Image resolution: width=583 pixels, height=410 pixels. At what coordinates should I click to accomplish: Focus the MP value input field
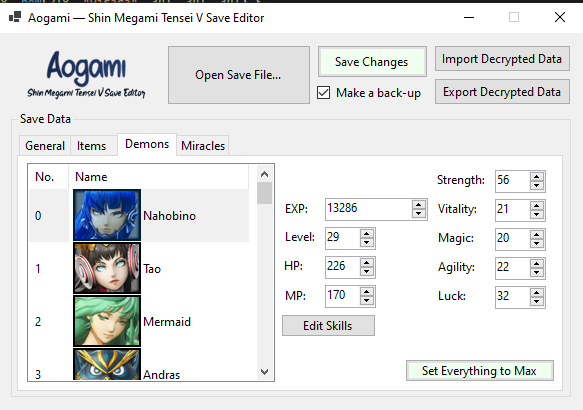point(342,296)
